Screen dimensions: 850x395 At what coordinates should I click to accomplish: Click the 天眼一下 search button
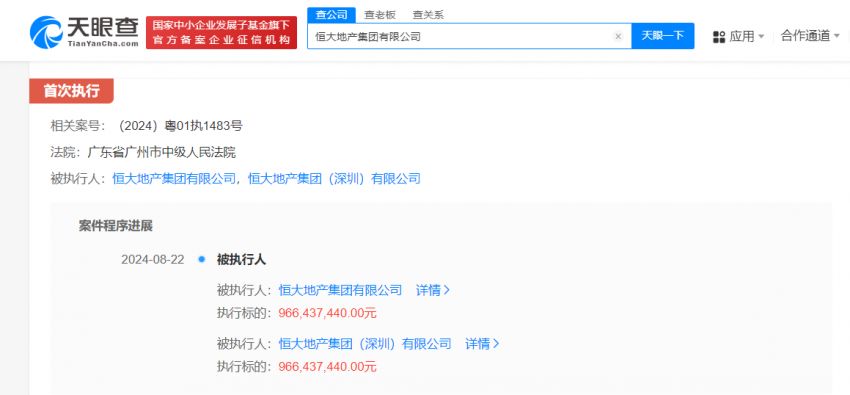[x=663, y=36]
